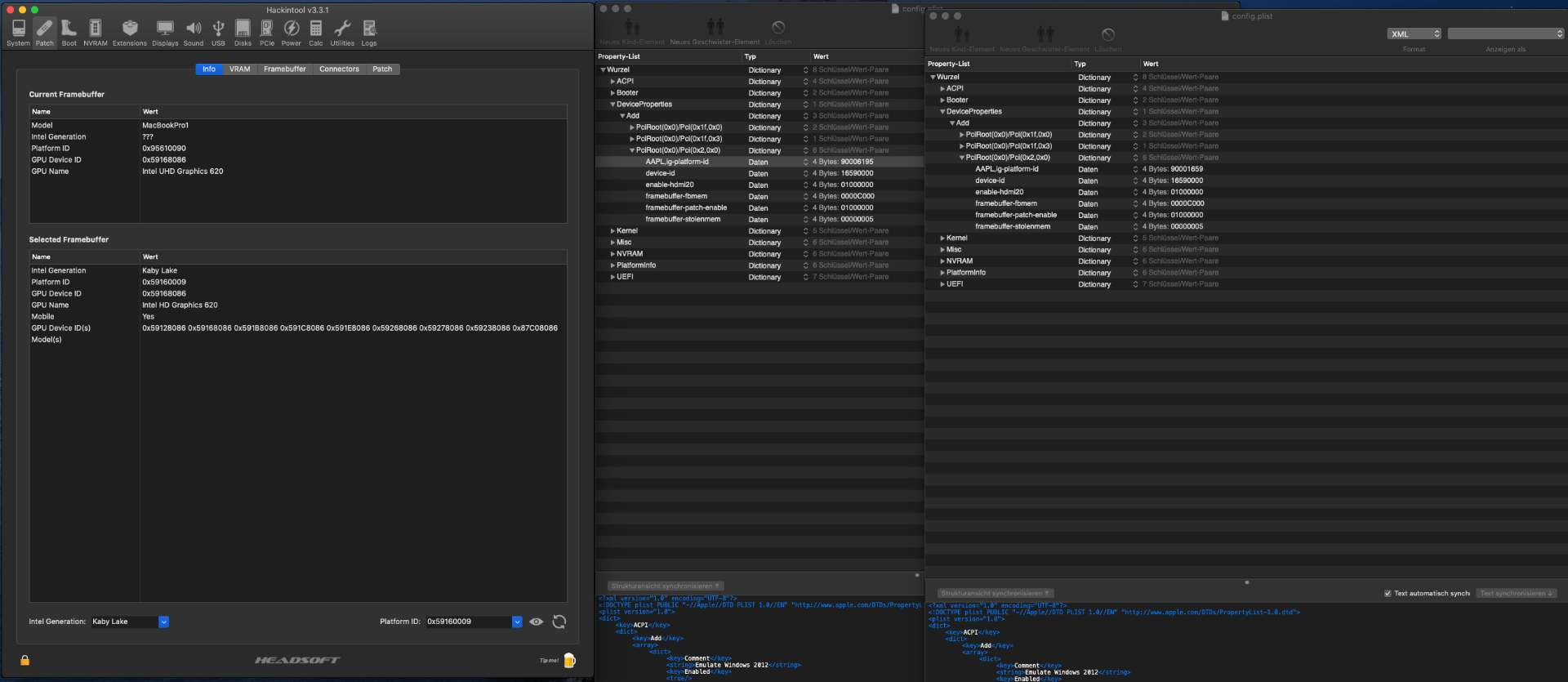Open the Logs viewer

369,33
